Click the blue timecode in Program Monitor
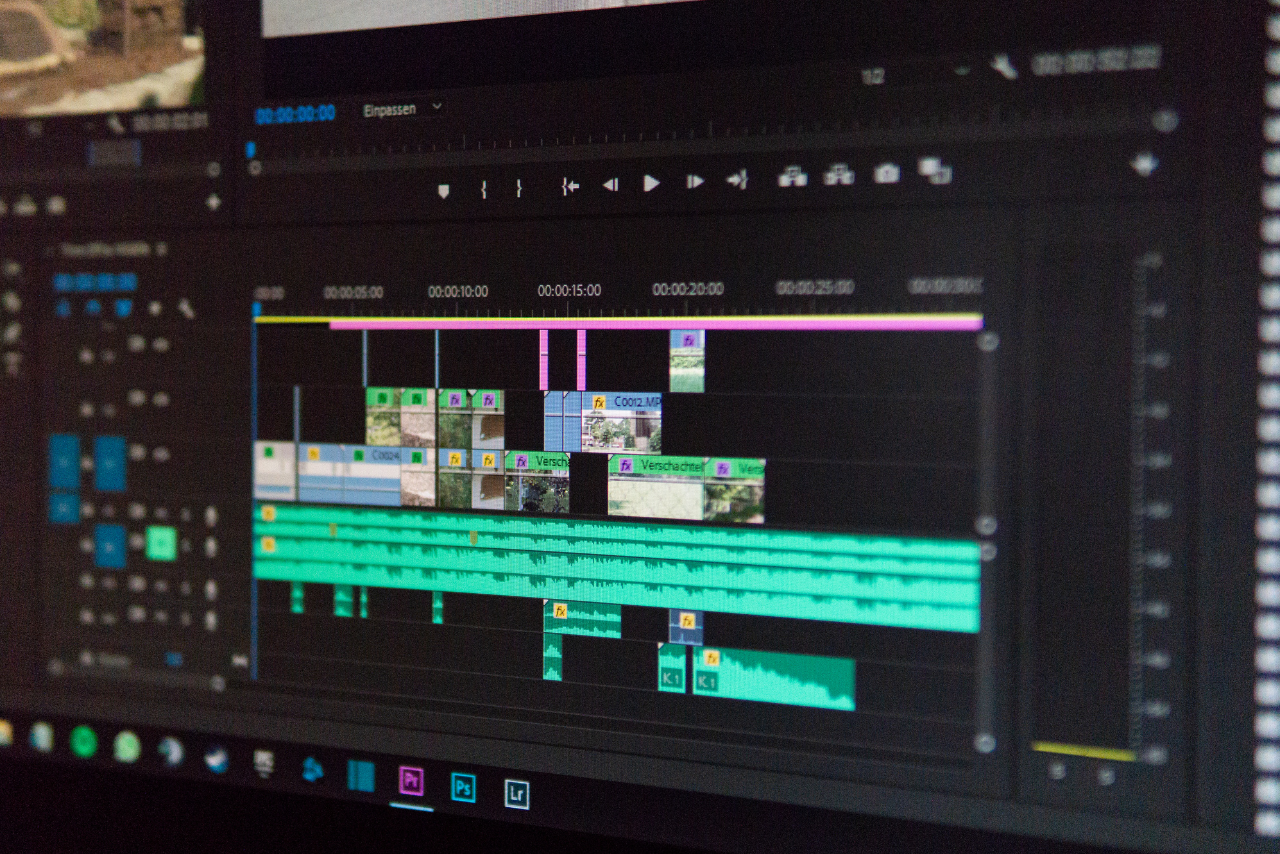Viewport: 1280px width, 854px height. point(294,115)
